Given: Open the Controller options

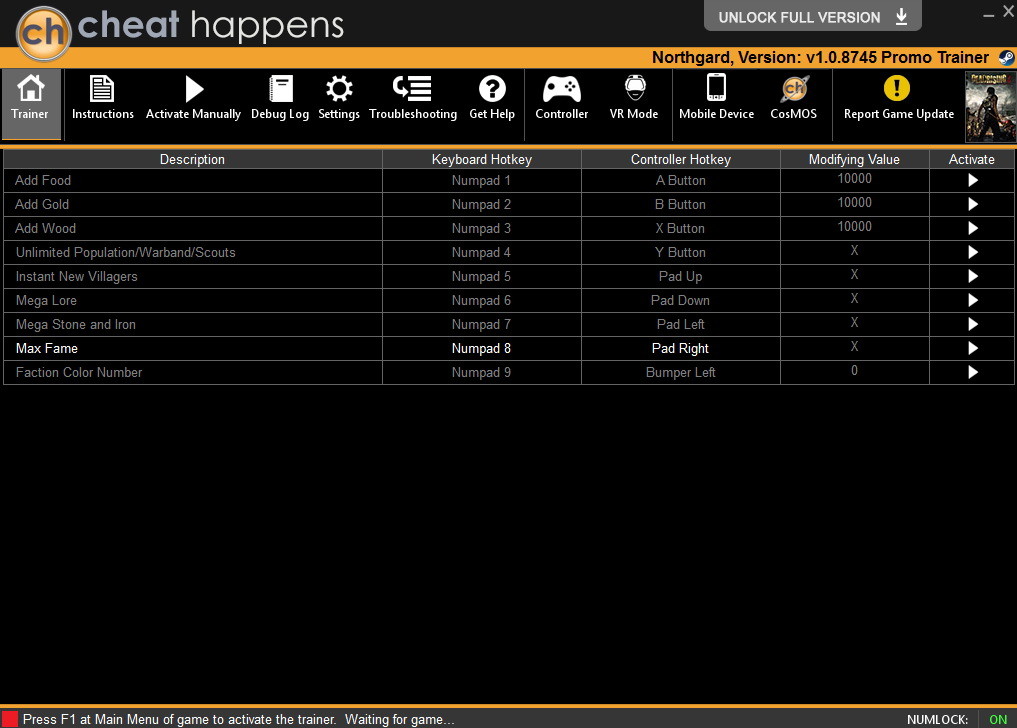Looking at the screenshot, I should [x=562, y=98].
